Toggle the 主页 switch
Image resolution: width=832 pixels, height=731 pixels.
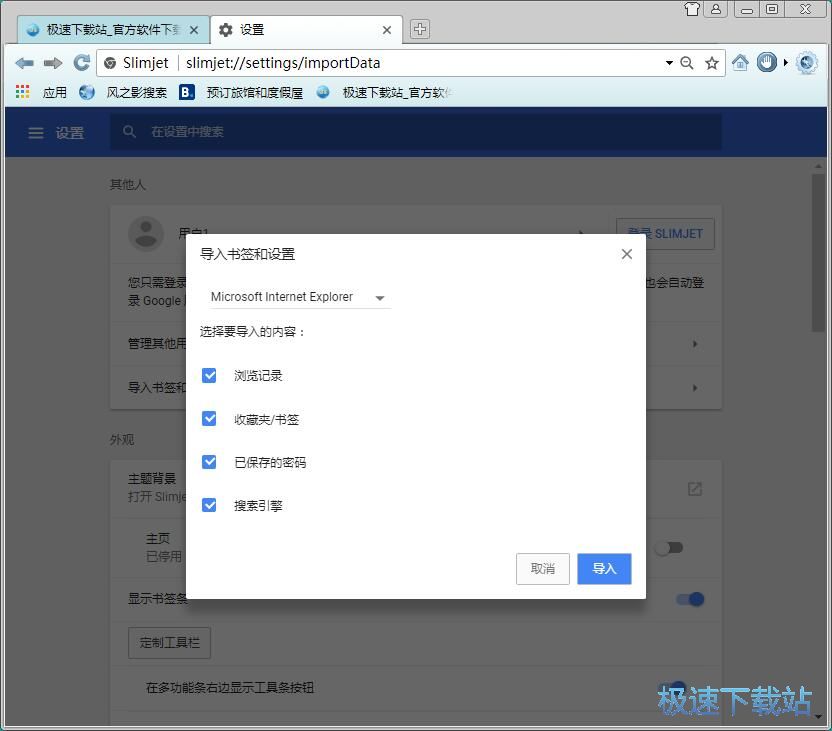[x=669, y=547]
